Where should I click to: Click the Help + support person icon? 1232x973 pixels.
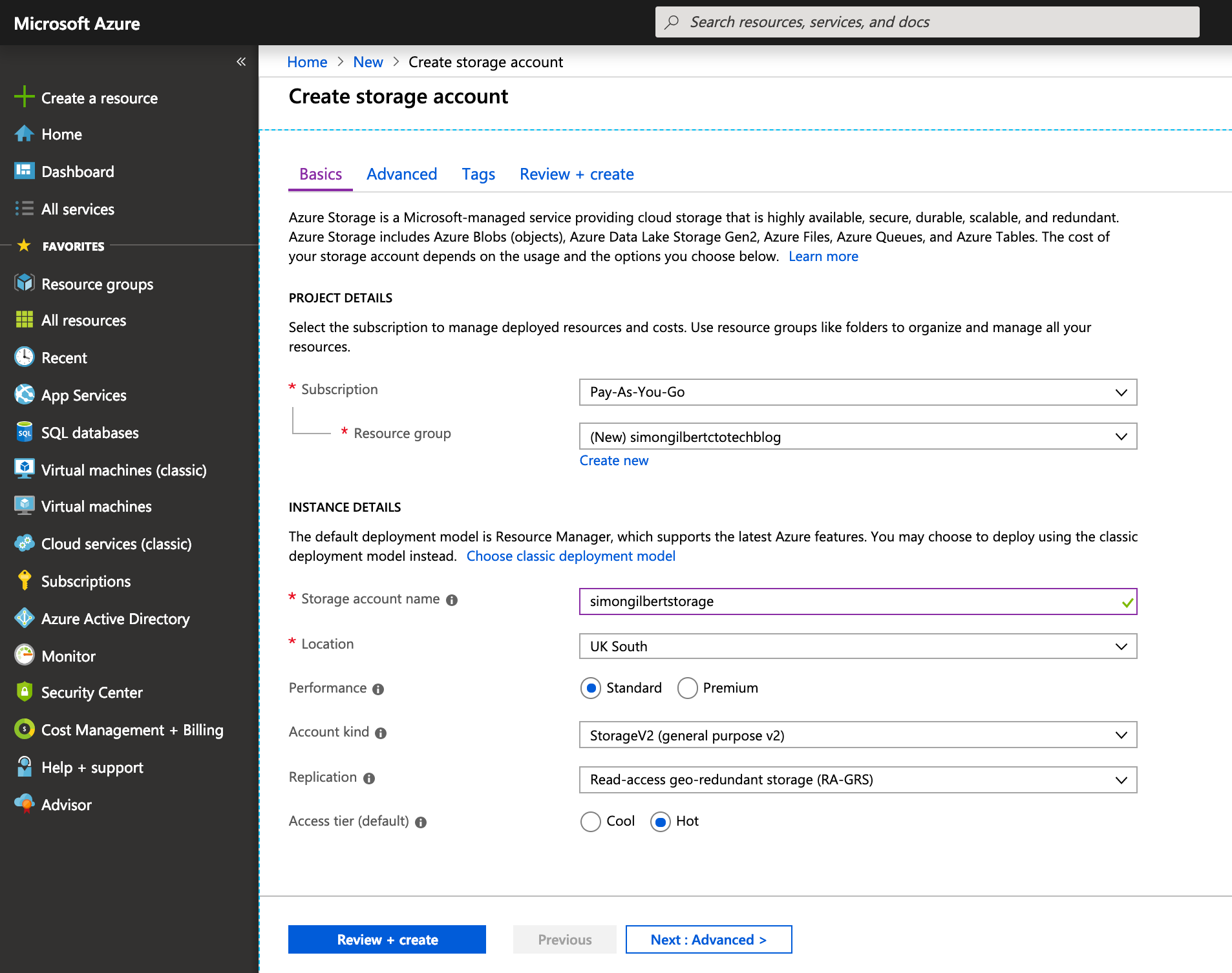point(24,766)
